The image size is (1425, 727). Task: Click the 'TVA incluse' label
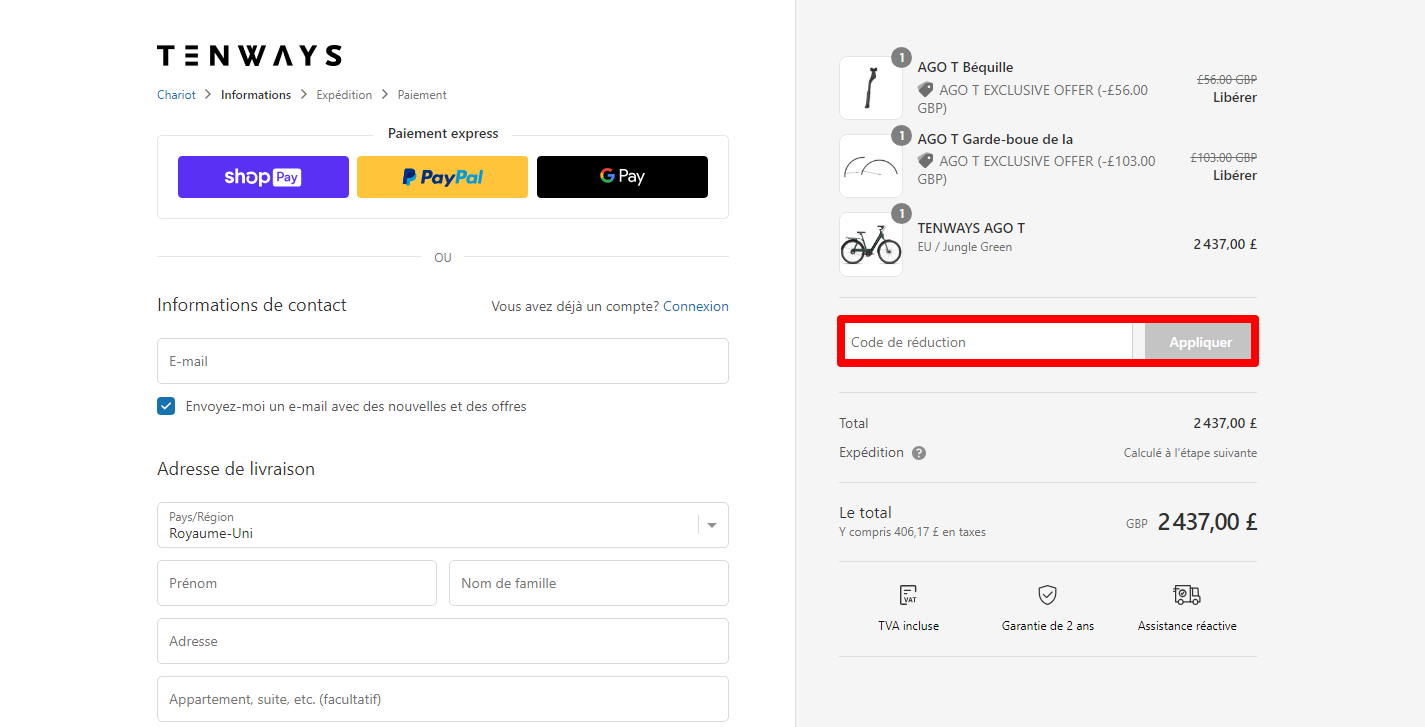(908, 626)
